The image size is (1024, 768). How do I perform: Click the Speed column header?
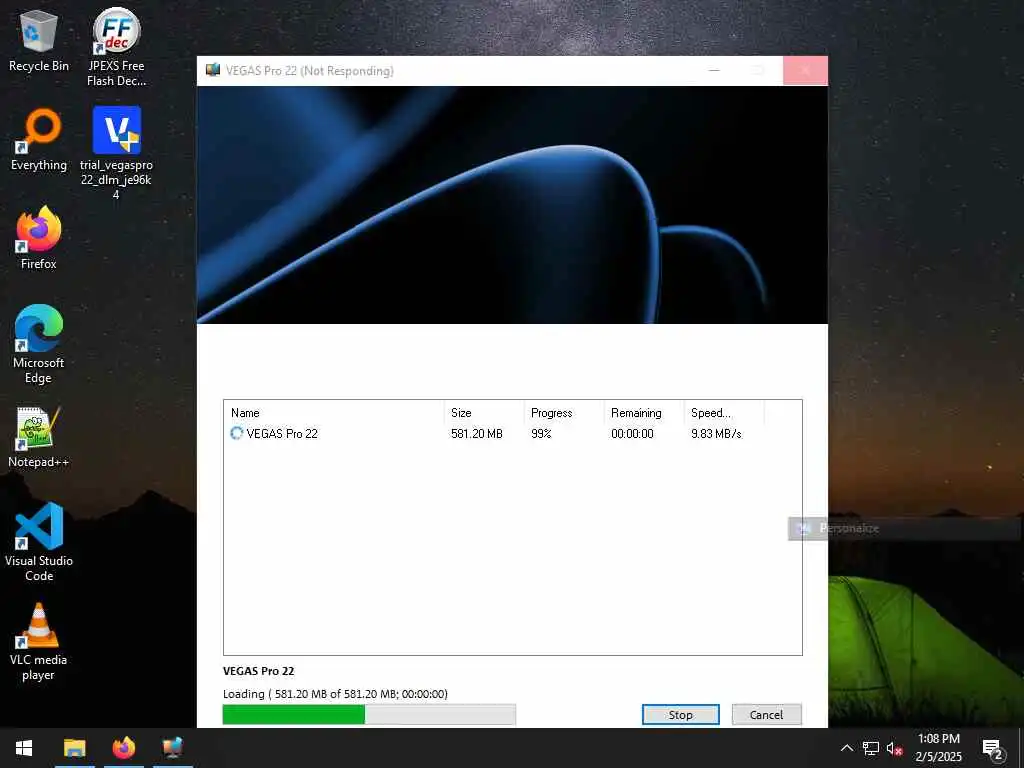[724, 413]
